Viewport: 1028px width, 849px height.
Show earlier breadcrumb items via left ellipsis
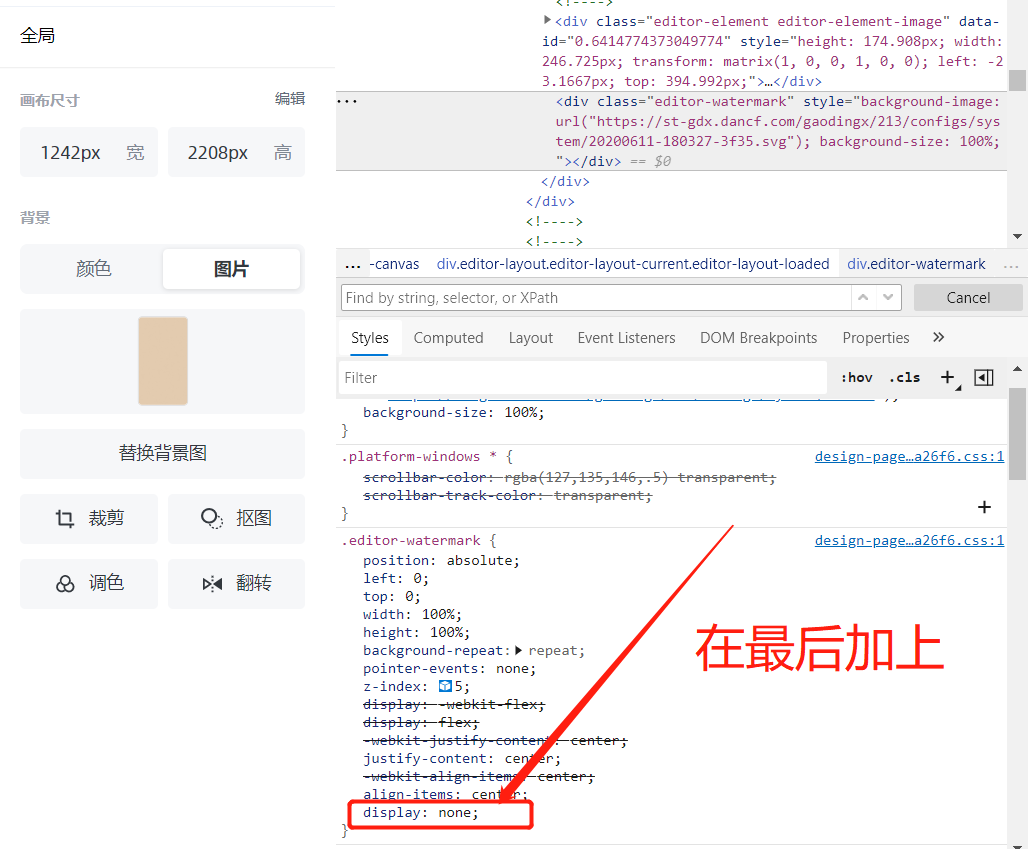click(x=353, y=265)
